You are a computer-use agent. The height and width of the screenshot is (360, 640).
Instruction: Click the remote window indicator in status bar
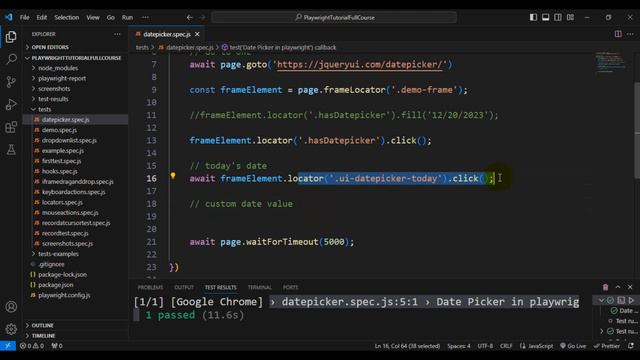(8, 346)
